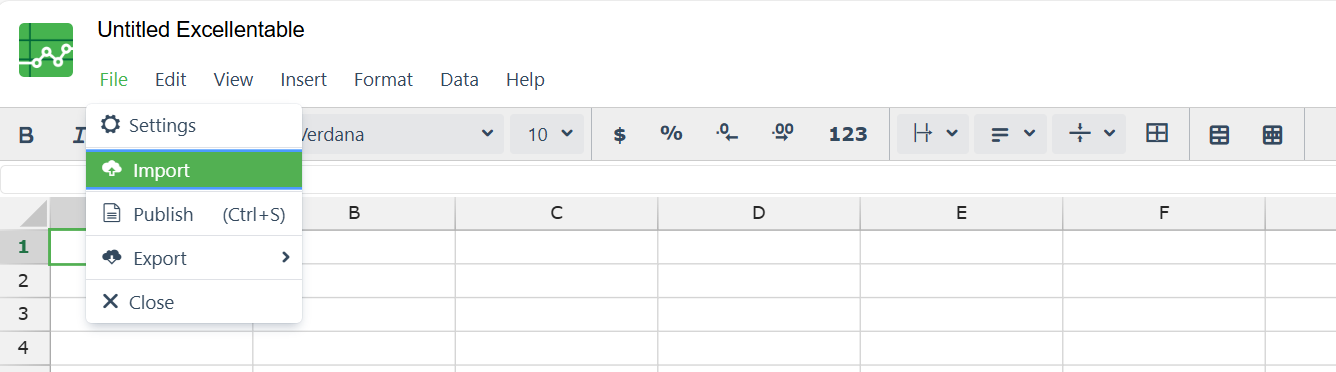Open the text wrapping dropdown
This screenshot has width=1336, height=372.
(x=933, y=134)
